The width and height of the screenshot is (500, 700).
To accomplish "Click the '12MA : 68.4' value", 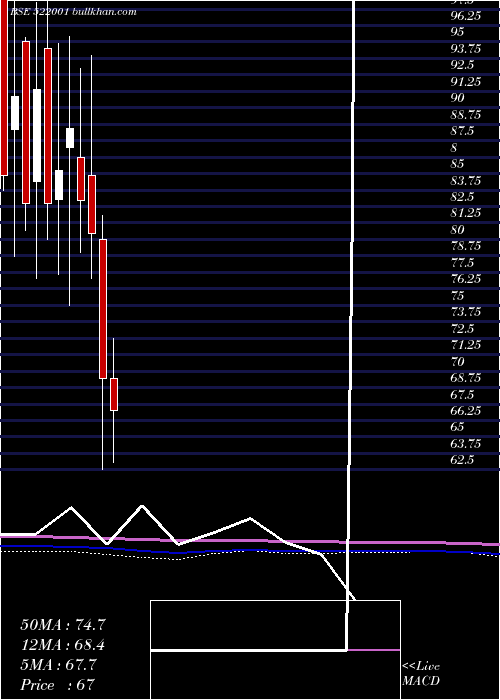I will tap(63, 645).
